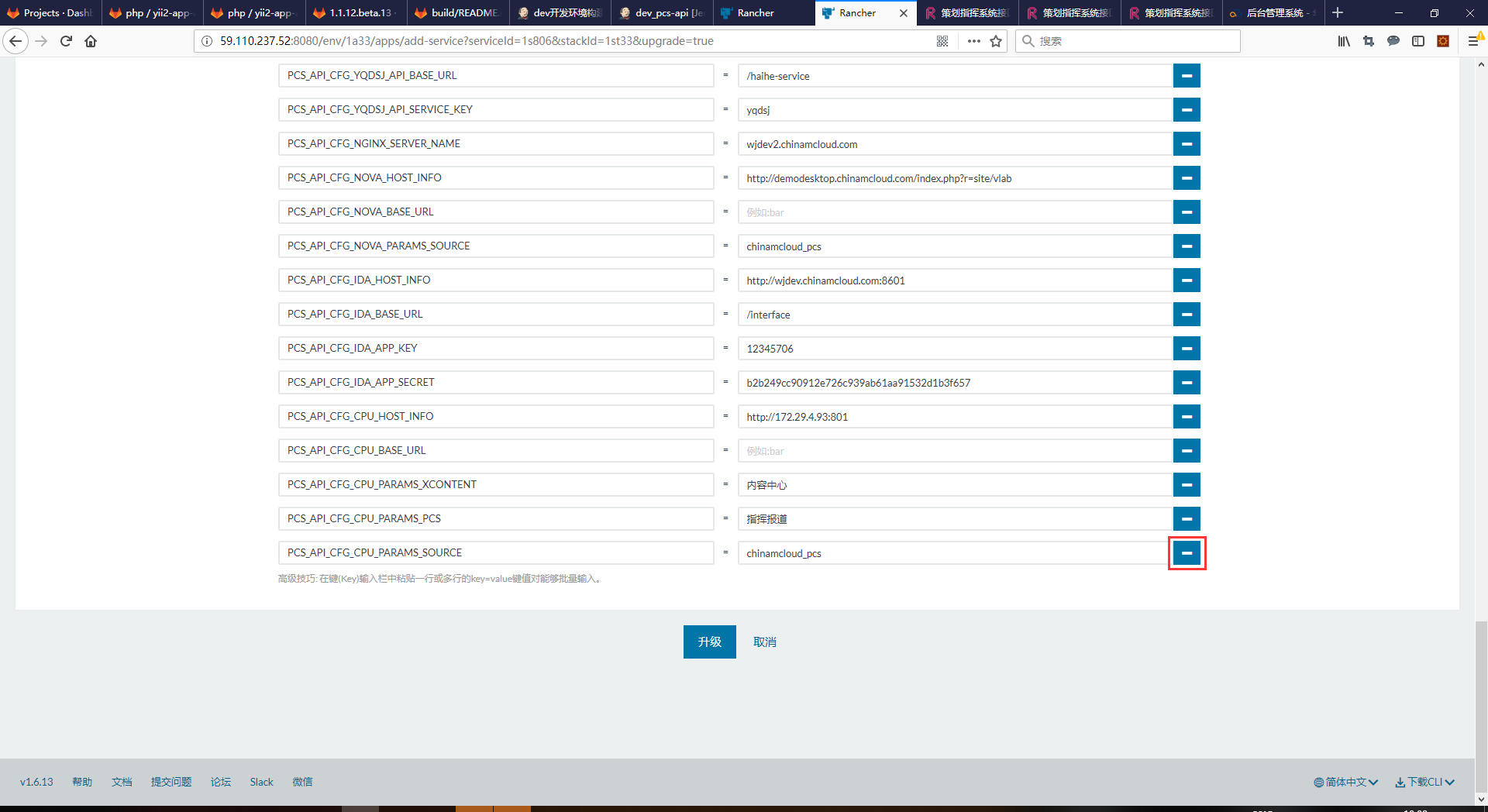
Task: Switch to the dev开发环境 tab
Action: point(560,13)
